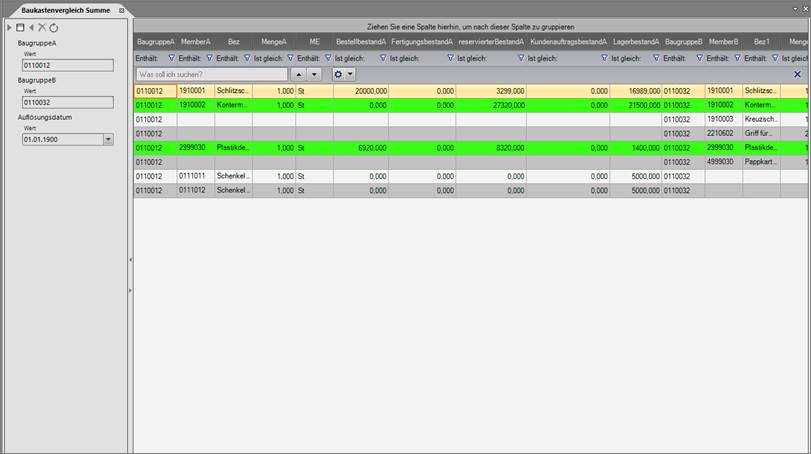
Task: Click search previous up-arrow button
Action: point(298,74)
